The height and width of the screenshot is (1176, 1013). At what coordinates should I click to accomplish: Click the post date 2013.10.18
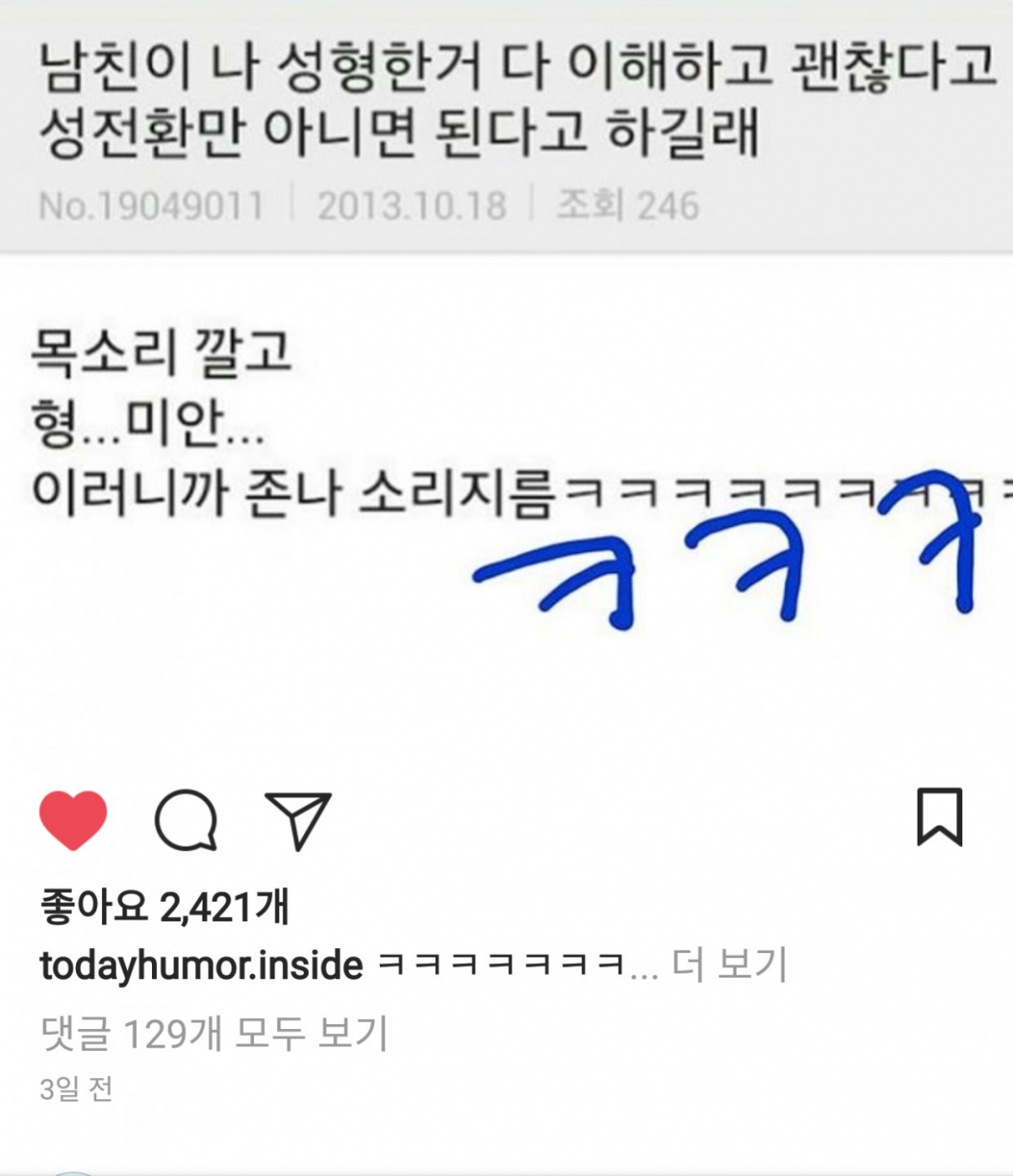412,206
